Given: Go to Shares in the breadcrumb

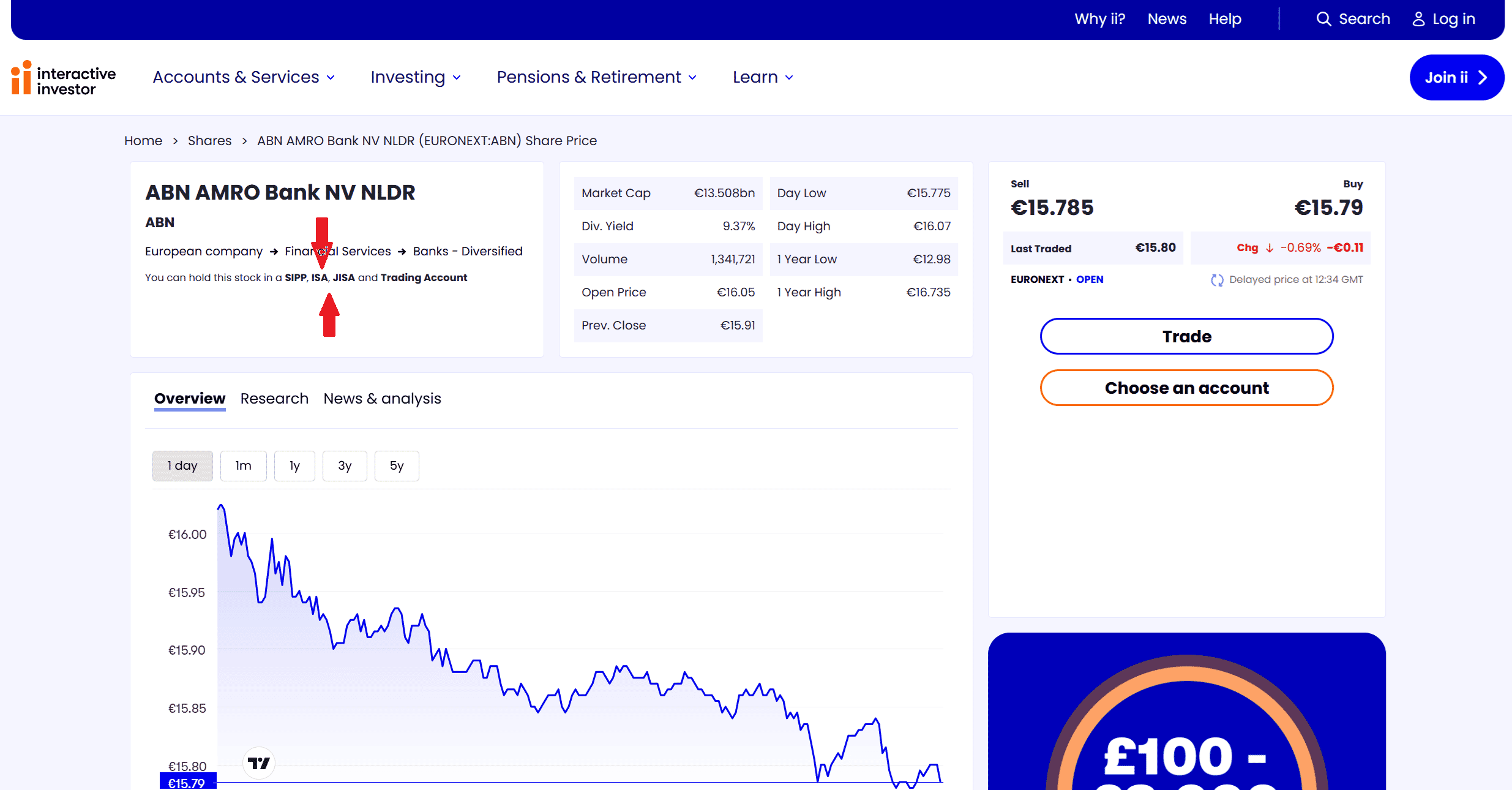Looking at the screenshot, I should tap(209, 141).
